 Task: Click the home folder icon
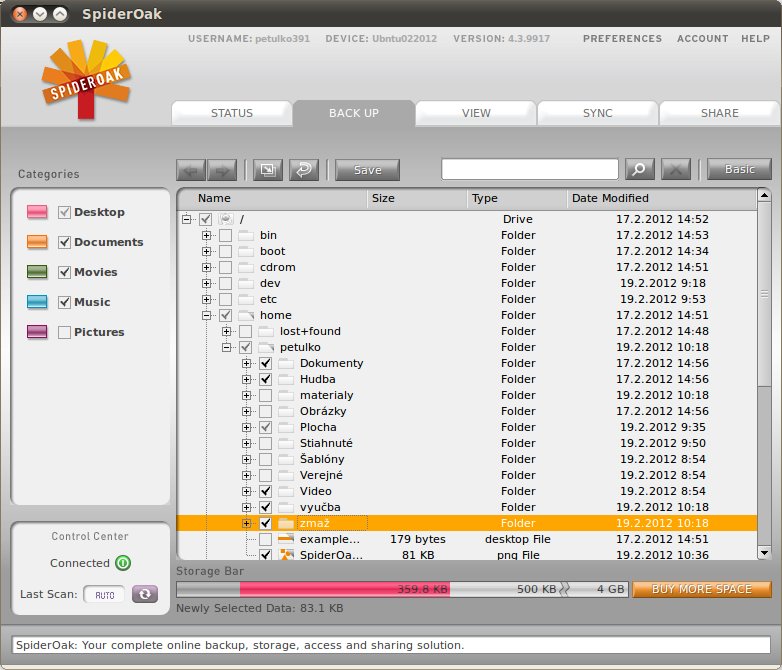click(246, 315)
